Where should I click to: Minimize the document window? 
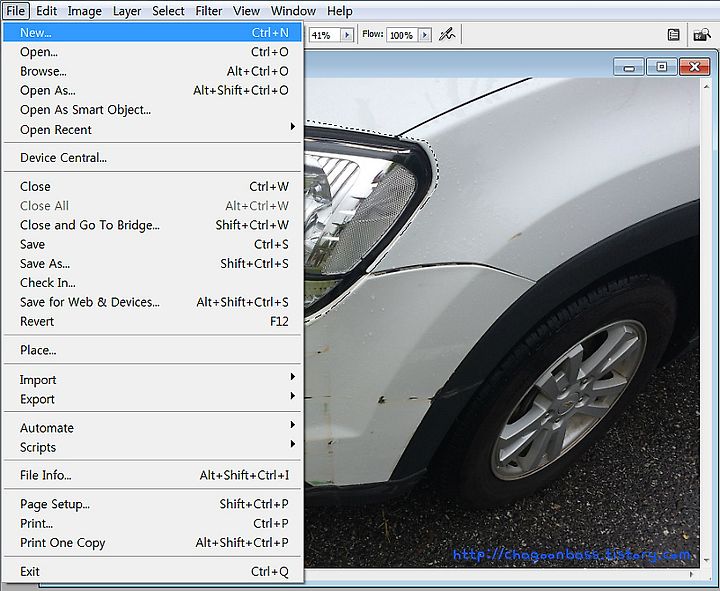[x=629, y=67]
